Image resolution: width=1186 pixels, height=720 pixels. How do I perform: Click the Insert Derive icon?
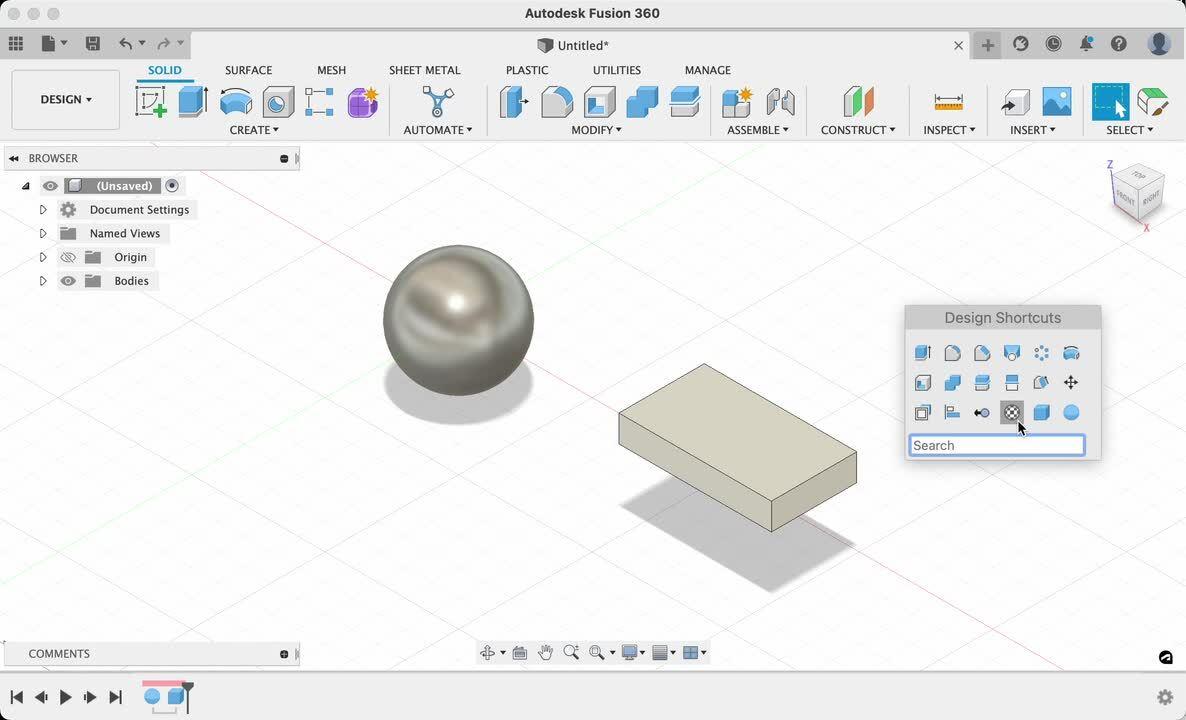click(x=1015, y=101)
